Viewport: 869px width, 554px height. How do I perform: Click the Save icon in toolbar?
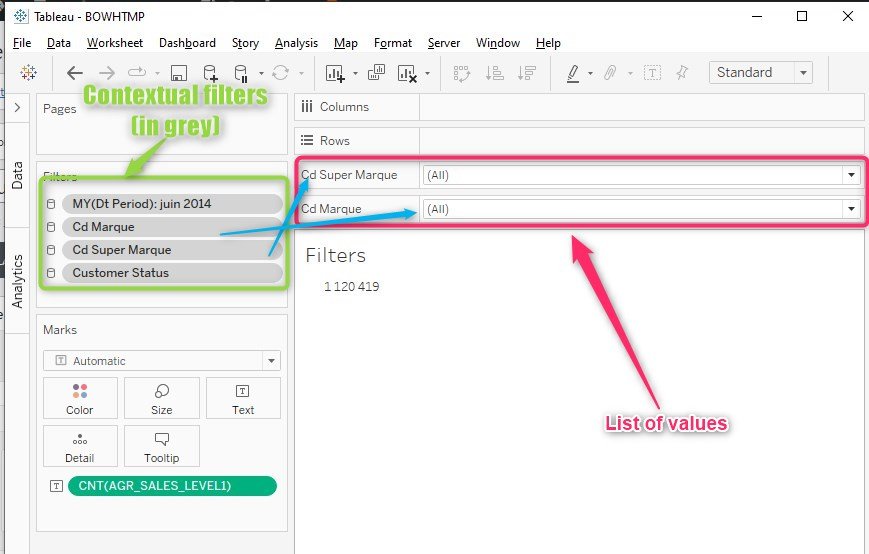point(178,73)
